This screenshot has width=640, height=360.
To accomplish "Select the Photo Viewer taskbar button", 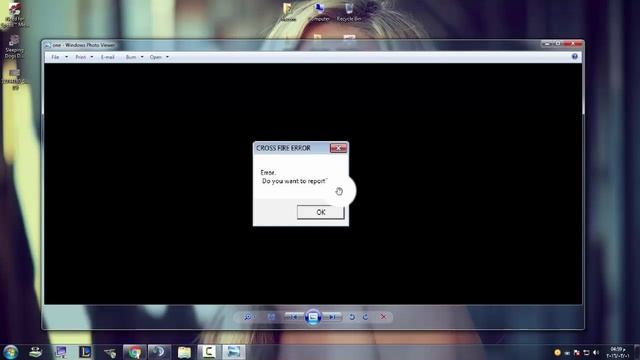I will pyautogui.click(x=234, y=352).
